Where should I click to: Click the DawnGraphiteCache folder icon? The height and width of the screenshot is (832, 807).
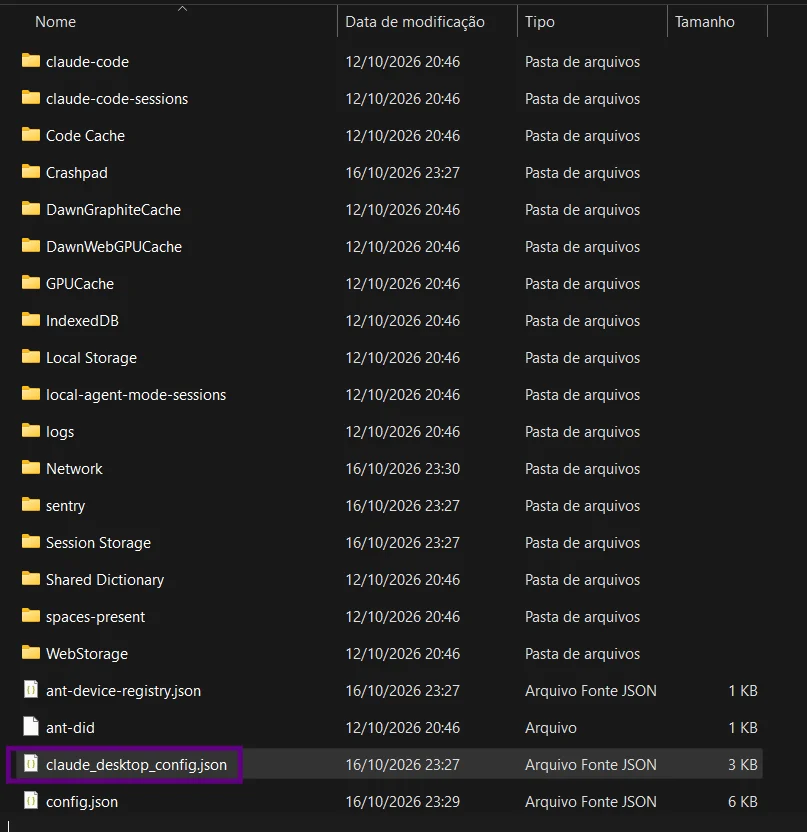[x=31, y=209]
